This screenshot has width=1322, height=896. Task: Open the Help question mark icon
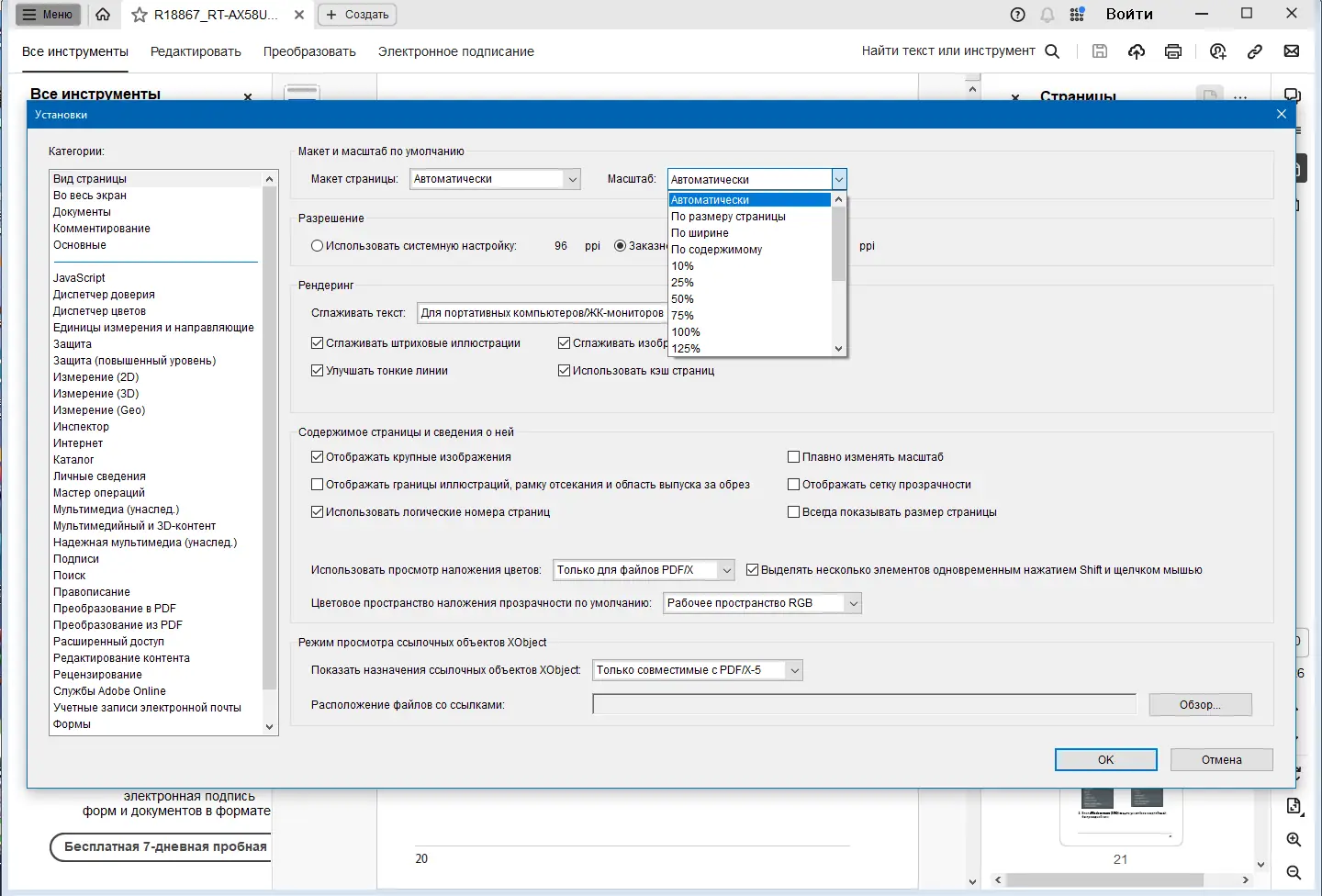(x=1017, y=15)
